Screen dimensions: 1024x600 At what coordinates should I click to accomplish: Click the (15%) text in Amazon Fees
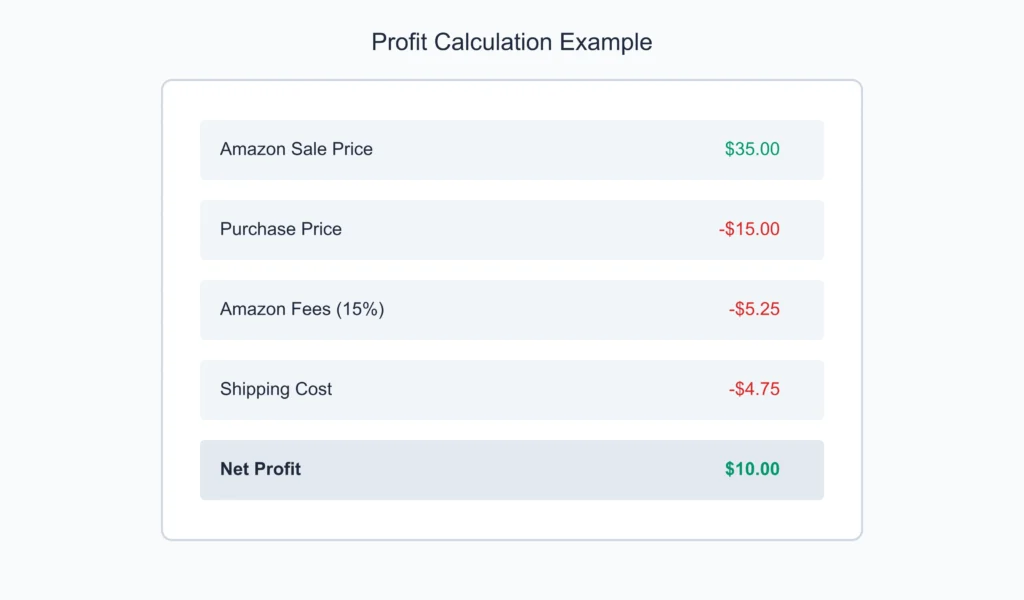tap(360, 309)
